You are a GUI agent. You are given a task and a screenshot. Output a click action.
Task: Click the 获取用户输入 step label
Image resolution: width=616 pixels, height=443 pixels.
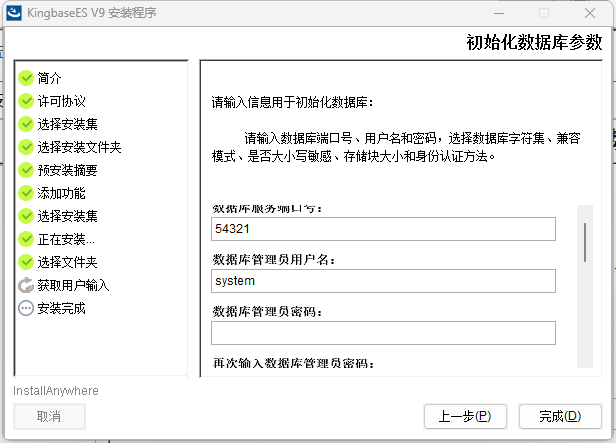pyautogui.click(x=73, y=285)
